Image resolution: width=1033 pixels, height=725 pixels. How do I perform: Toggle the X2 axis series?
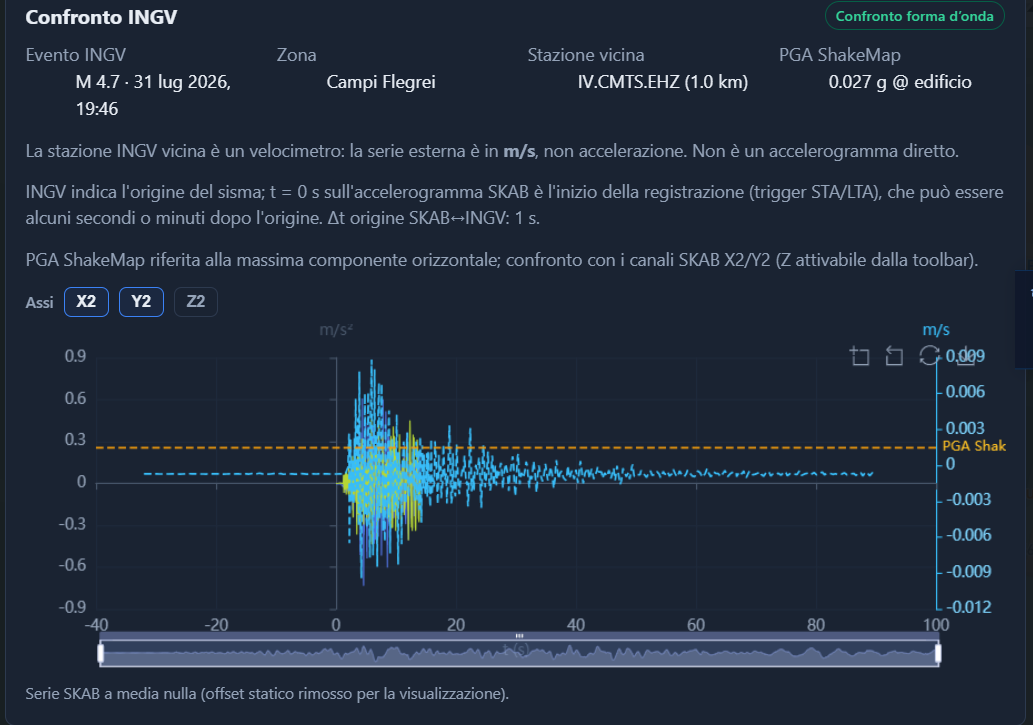coord(86,302)
